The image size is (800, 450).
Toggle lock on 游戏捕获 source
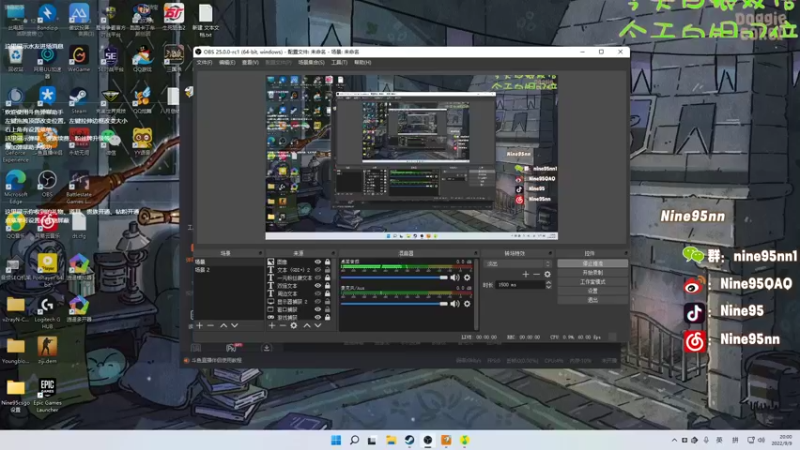[328, 317]
